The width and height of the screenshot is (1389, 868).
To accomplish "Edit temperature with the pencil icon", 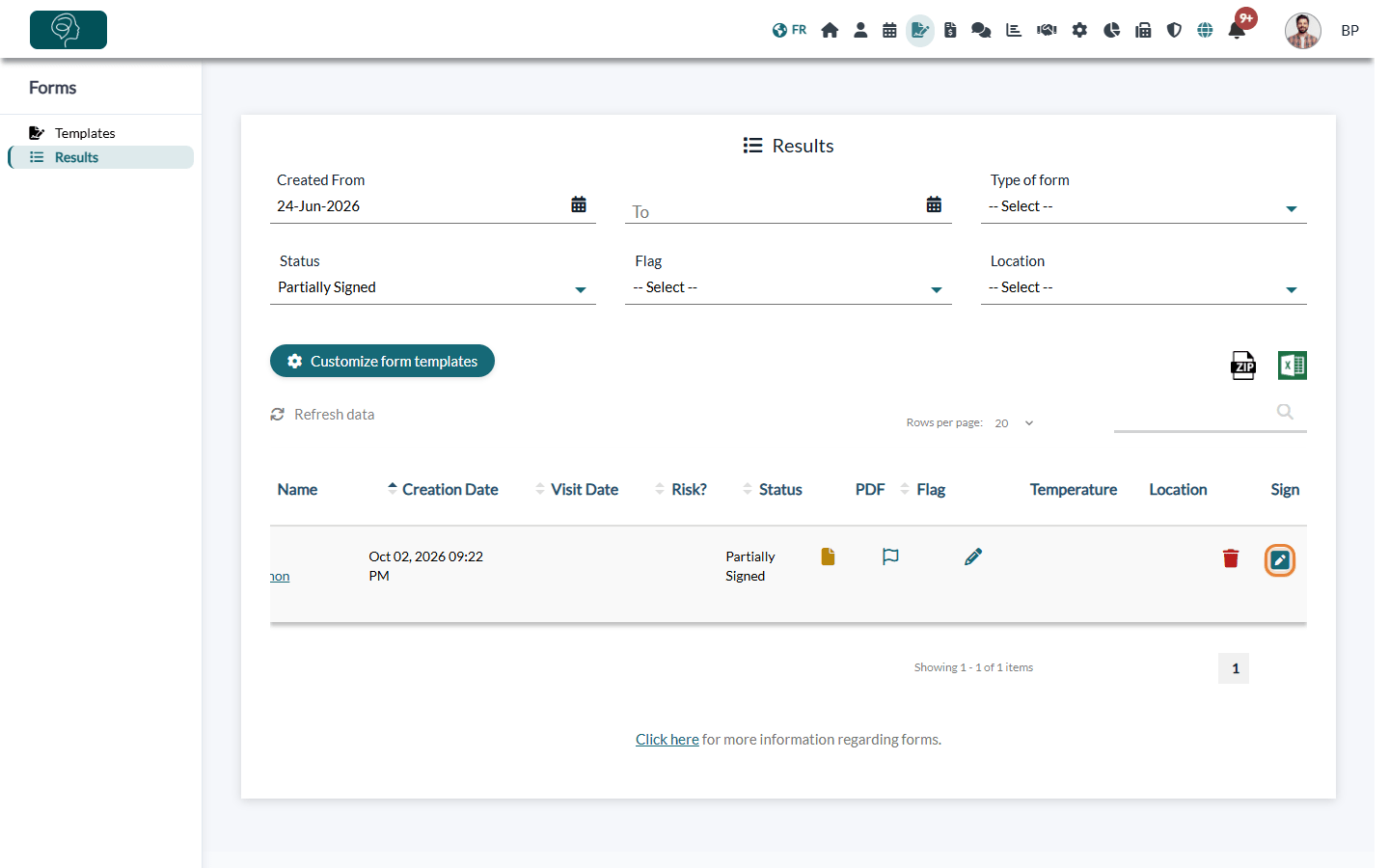I will [x=973, y=556].
